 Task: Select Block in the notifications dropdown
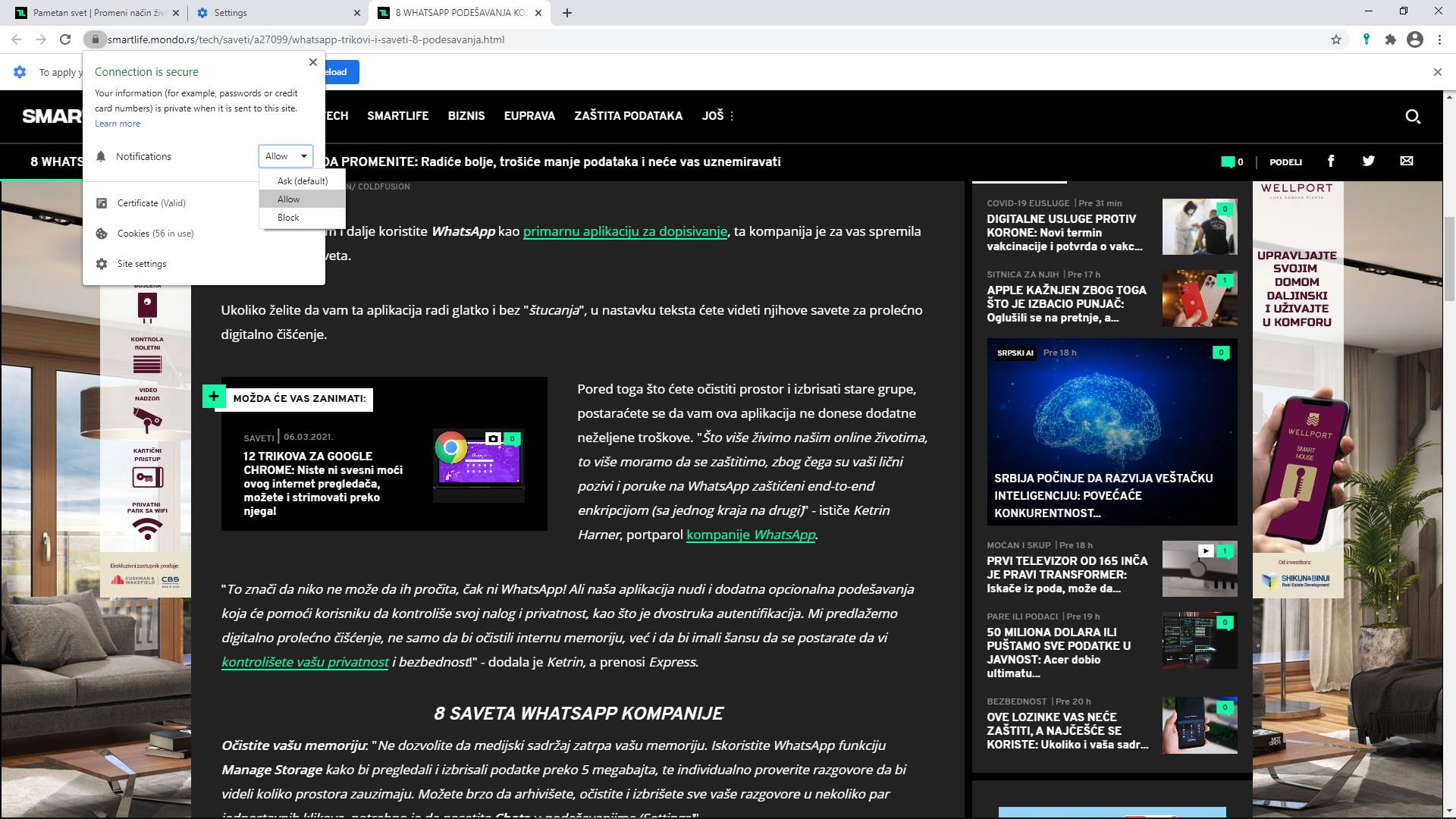point(289,218)
